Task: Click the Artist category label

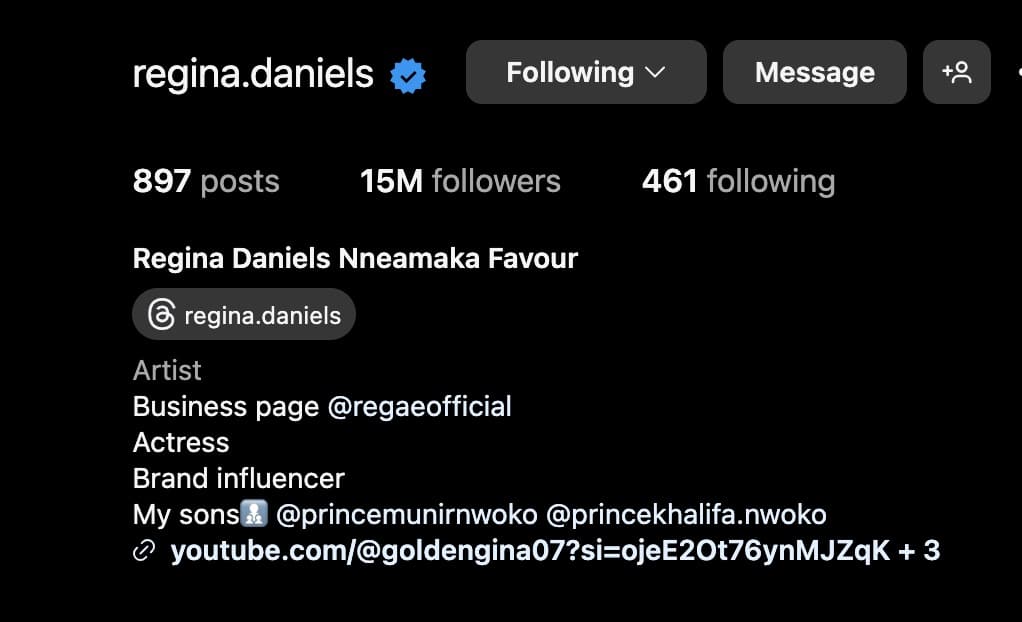Action: pyautogui.click(x=167, y=371)
